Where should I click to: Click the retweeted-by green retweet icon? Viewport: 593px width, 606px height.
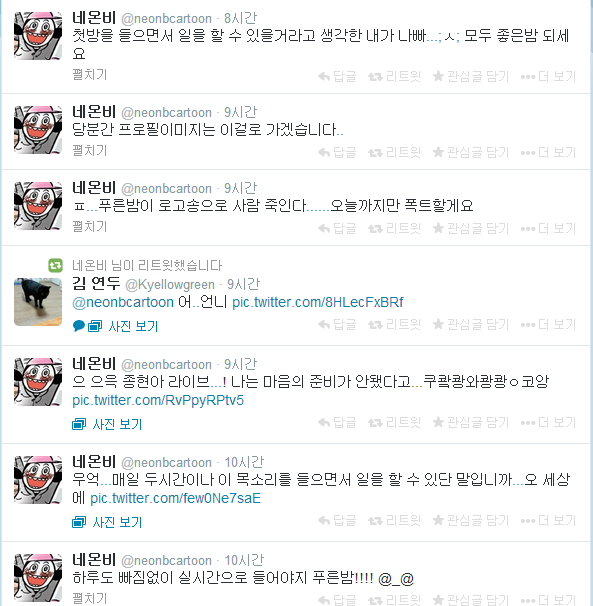click(x=55, y=266)
